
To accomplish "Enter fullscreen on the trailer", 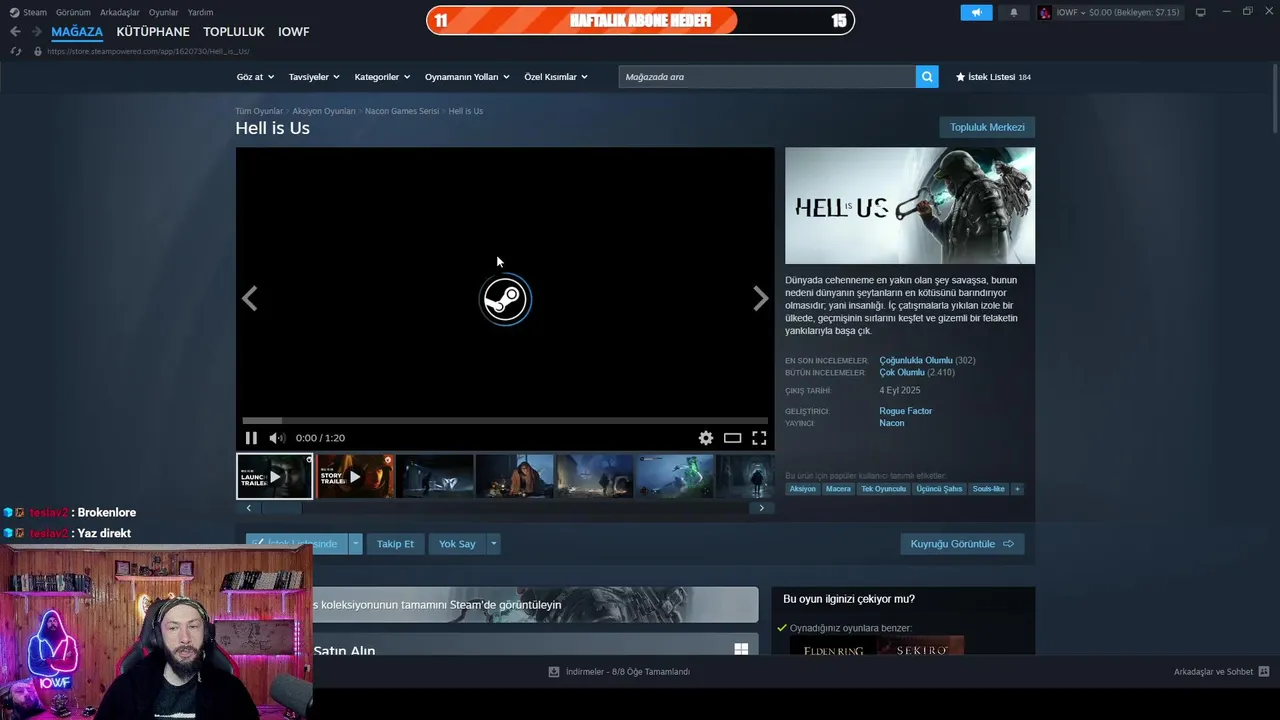I will 759,438.
